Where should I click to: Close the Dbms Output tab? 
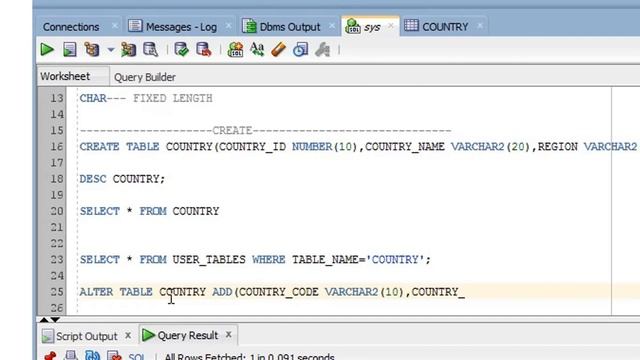coord(332,26)
